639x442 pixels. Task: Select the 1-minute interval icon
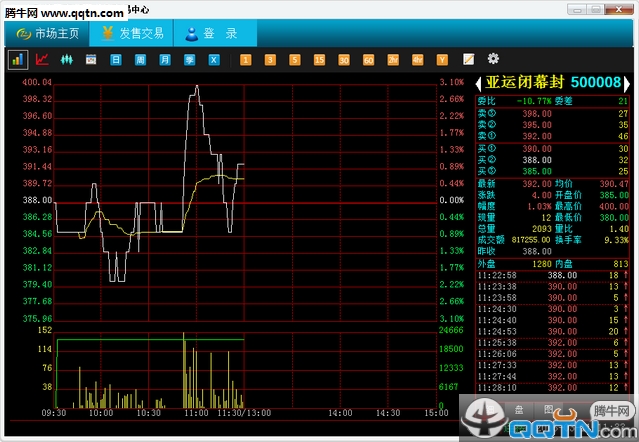246,60
